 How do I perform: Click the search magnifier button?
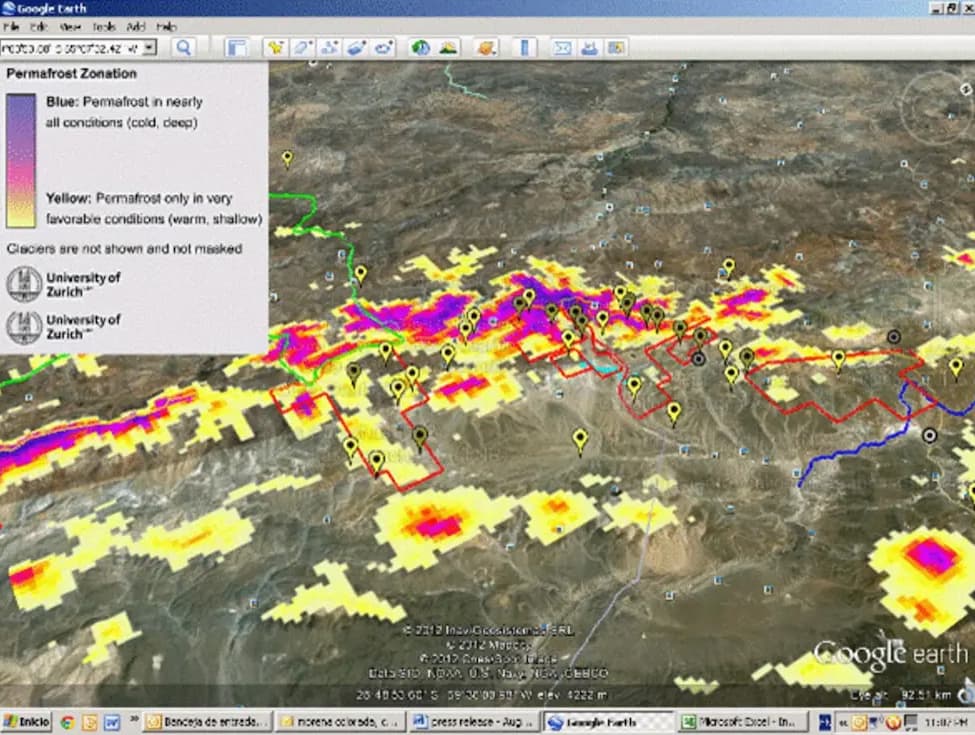pyautogui.click(x=184, y=47)
